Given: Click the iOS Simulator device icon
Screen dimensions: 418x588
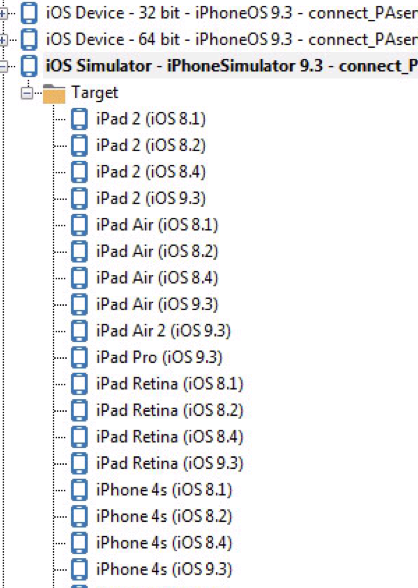Looking at the screenshot, I should (29, 66).
